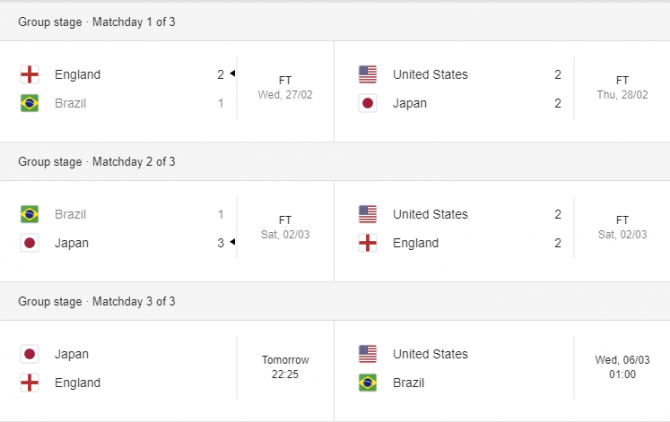This screenshot has height=422, width=670.
Task: Select Brazil flag in Brazil–Japan match
Action: (x=30, y=214)
